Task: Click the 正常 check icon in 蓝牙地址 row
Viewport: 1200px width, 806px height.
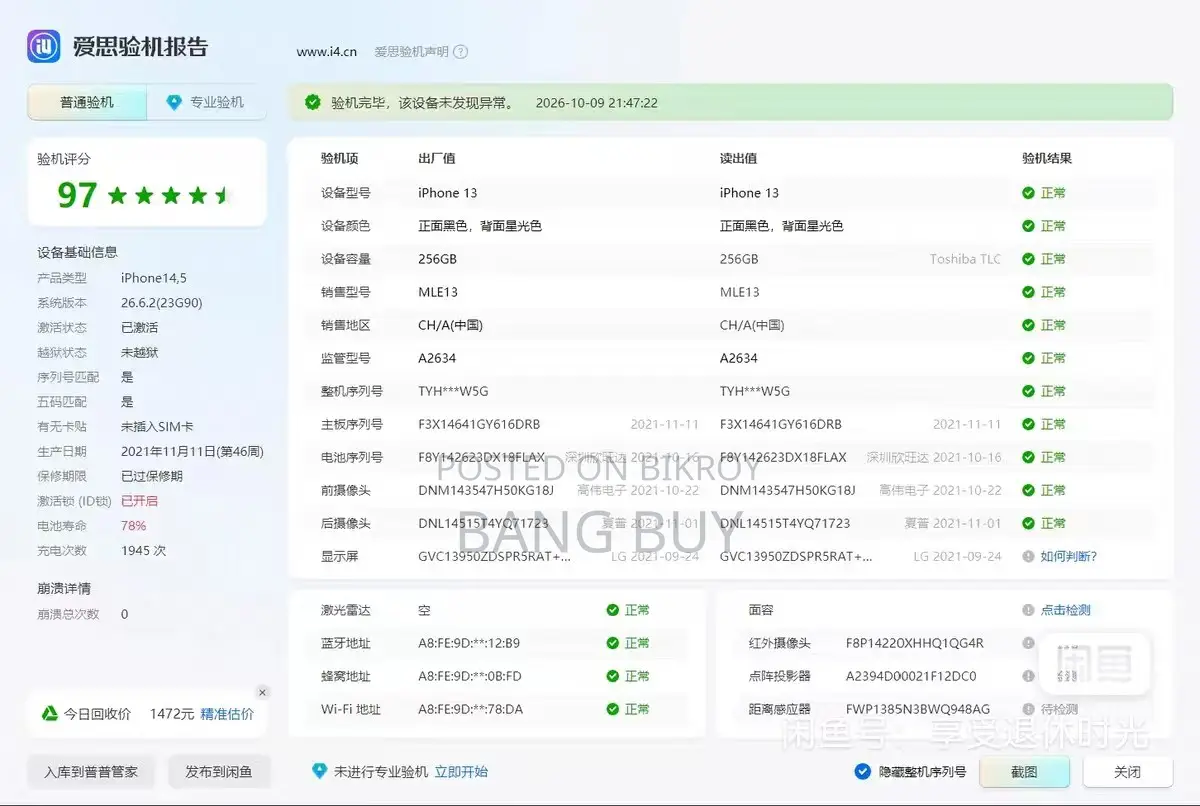Action: 612,643
